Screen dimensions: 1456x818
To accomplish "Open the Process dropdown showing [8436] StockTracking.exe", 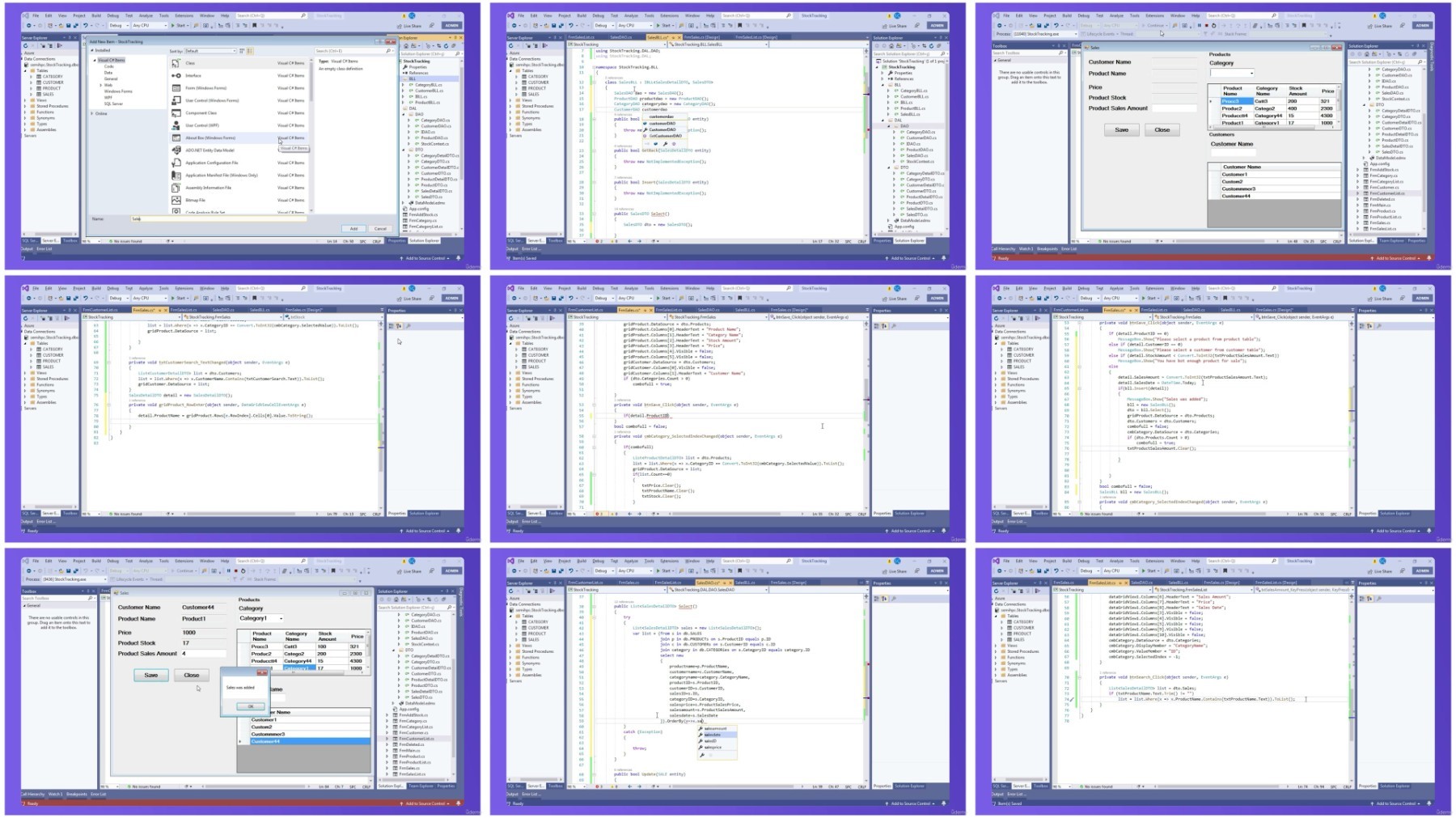I will [74, 579].
